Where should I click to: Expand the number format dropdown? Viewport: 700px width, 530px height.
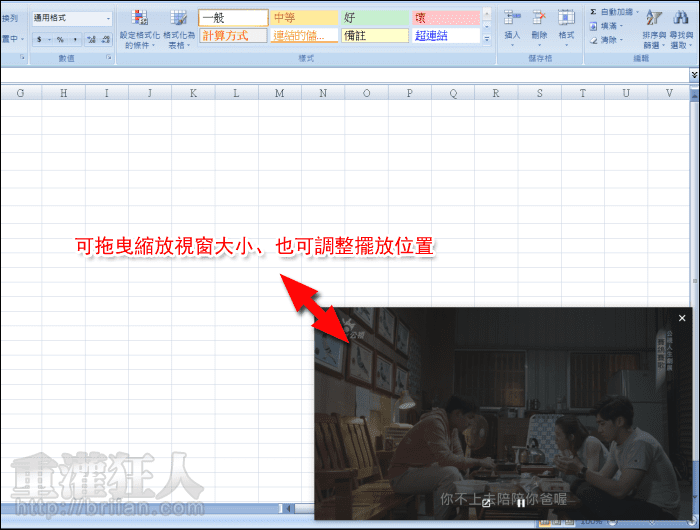tap(108, 18)
